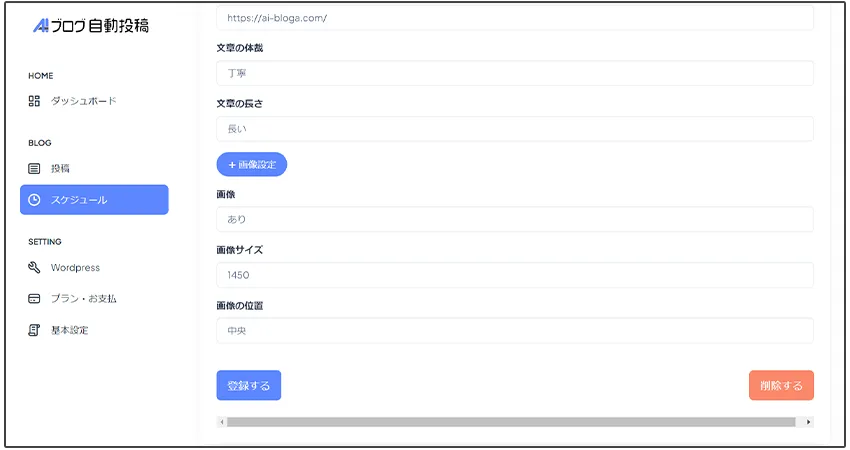This screenshot has height=450, width=850.
Task: Click the dashboard grid icon
Action: pos(34,101)
